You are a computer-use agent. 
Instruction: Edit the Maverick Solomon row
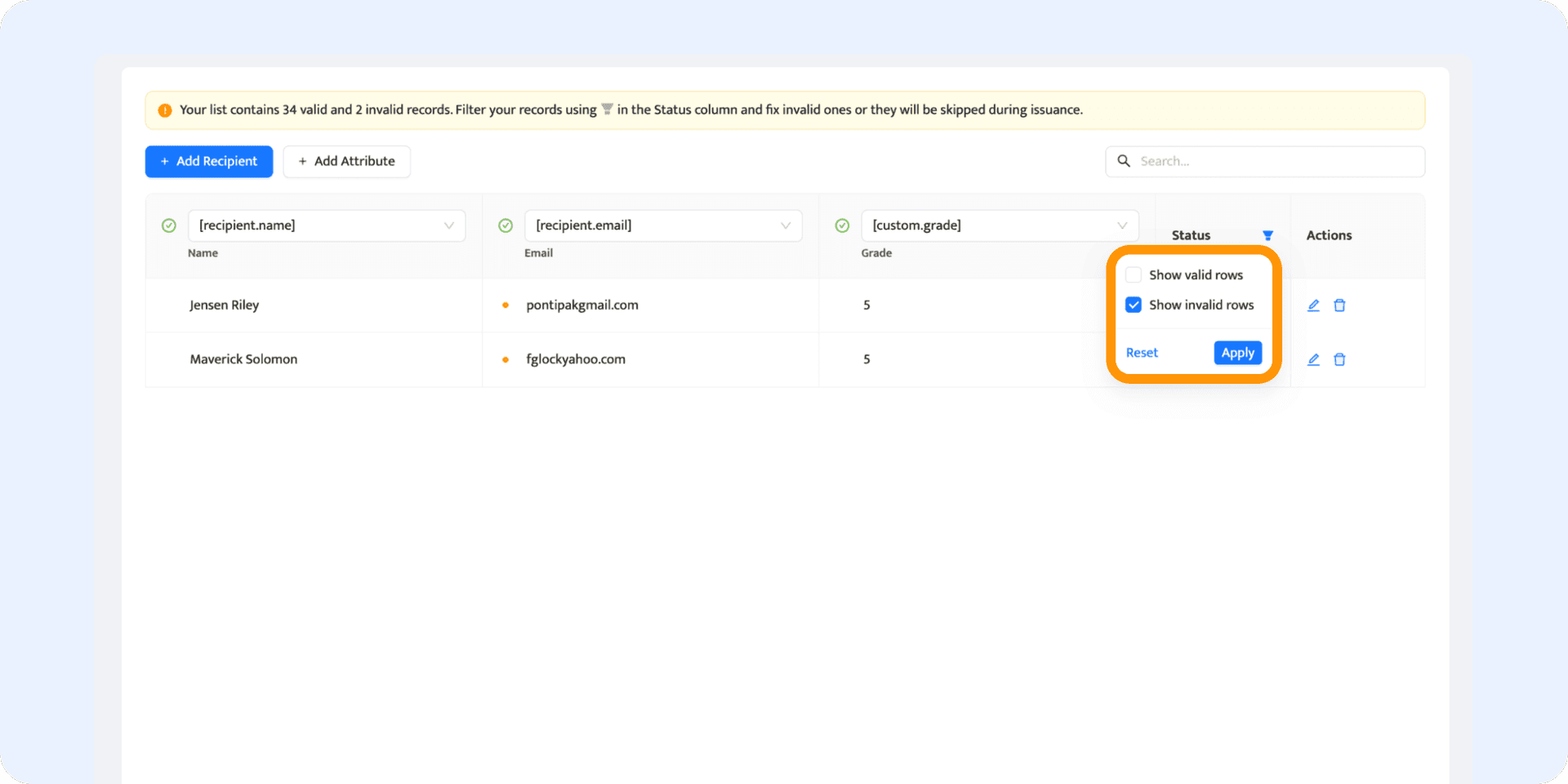tap(1313, 359)
